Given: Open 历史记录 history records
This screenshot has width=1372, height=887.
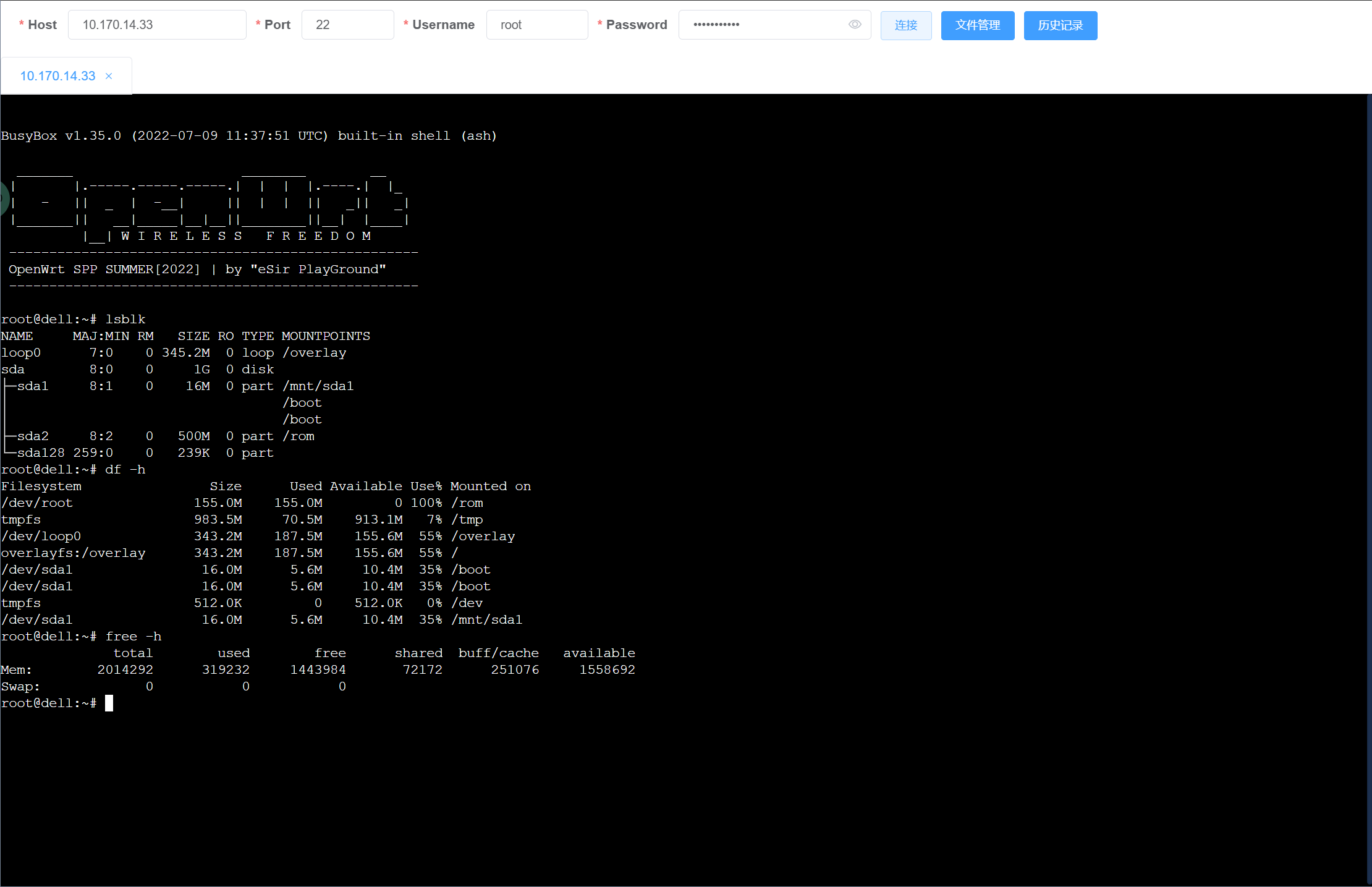Looking at the screenshot, I should tap(1060, 25).
